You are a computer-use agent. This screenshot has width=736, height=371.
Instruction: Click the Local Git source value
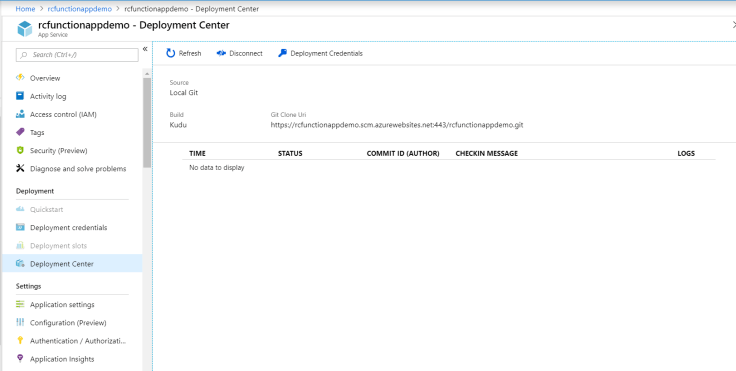click(x=184, y=93)
